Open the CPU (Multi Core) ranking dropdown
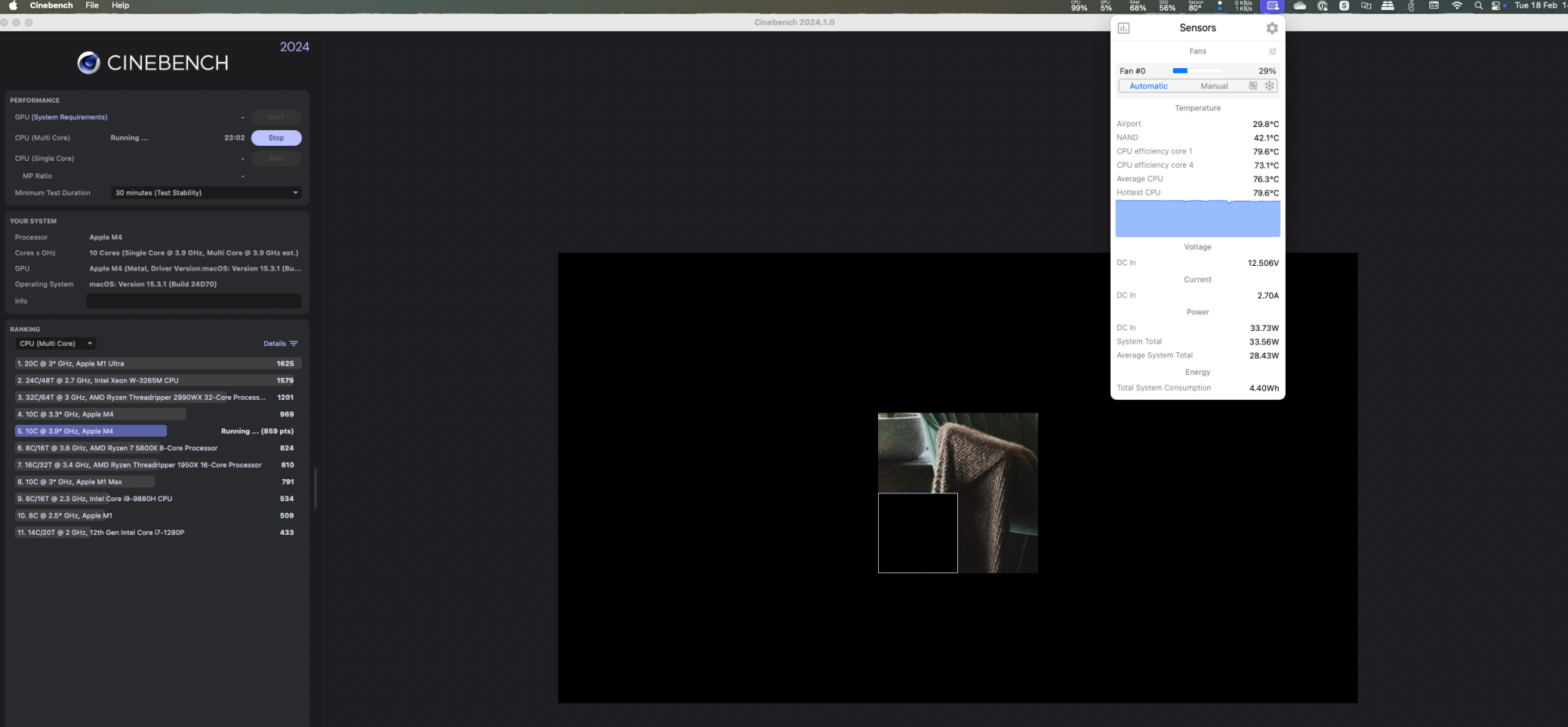The width and height of the screenshot is (1568, 727). pyautogui.click(x=56, y=344)
